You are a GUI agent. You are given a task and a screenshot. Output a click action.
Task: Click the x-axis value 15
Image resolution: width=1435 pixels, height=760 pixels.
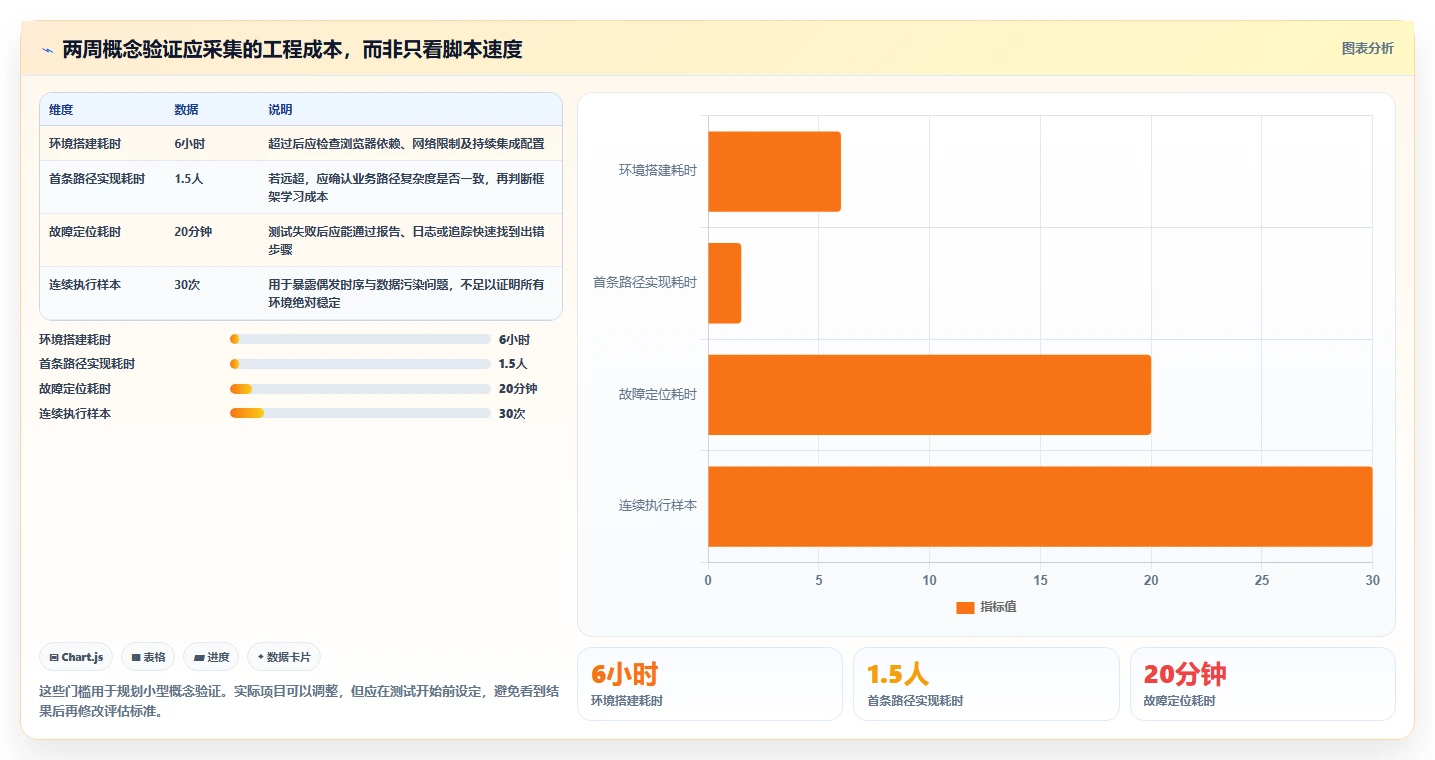tap(1040, 581)
